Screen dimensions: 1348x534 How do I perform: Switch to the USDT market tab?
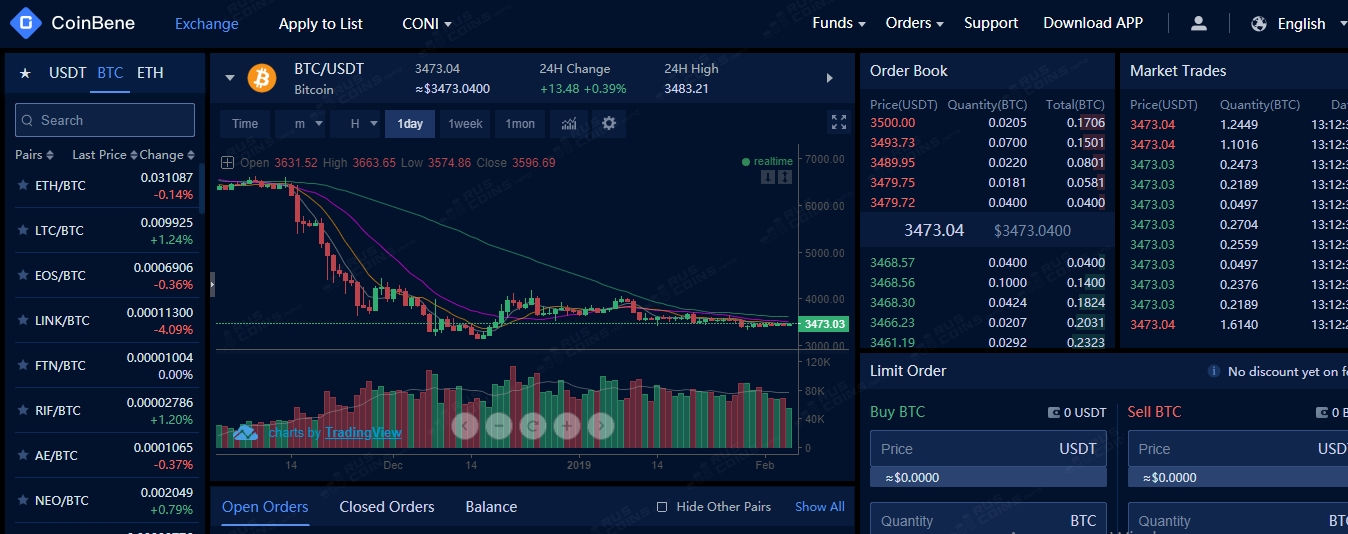pyautogui.click(x=68, y=73)
